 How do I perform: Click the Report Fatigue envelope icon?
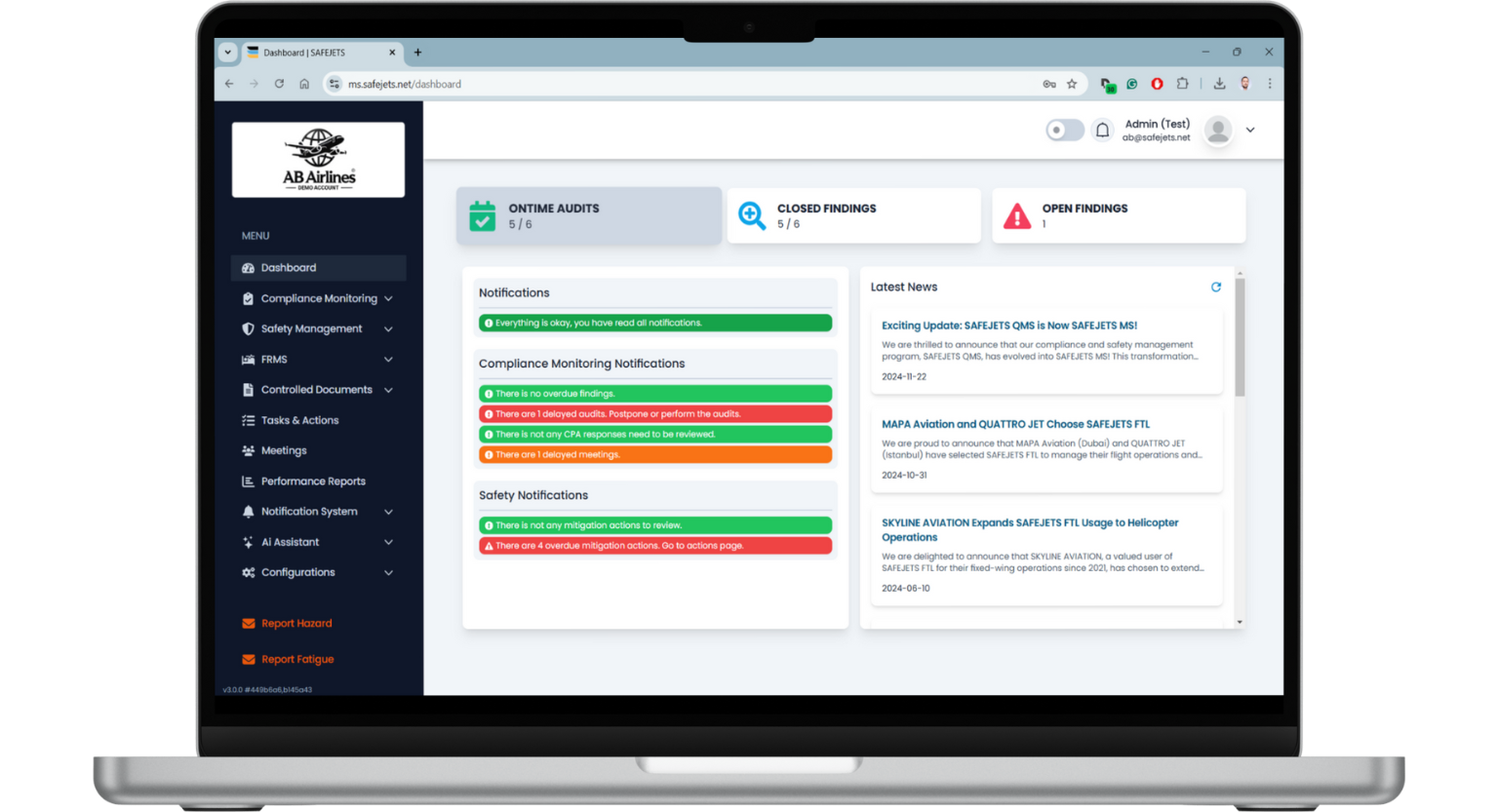[249, 659]
